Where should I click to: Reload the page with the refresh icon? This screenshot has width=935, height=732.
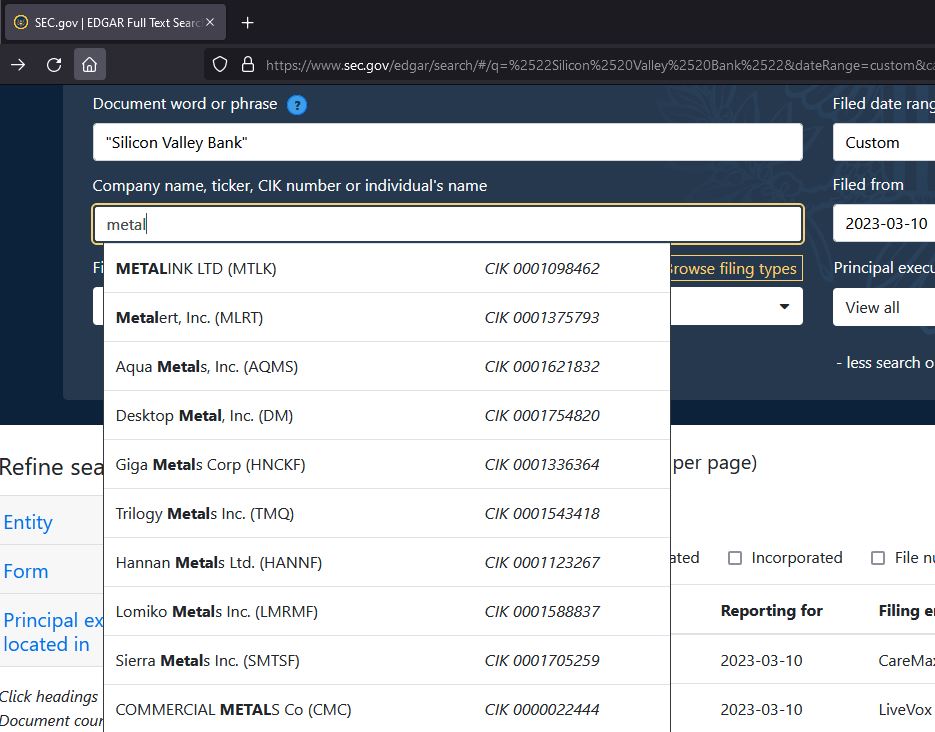(x=54, y=65)
